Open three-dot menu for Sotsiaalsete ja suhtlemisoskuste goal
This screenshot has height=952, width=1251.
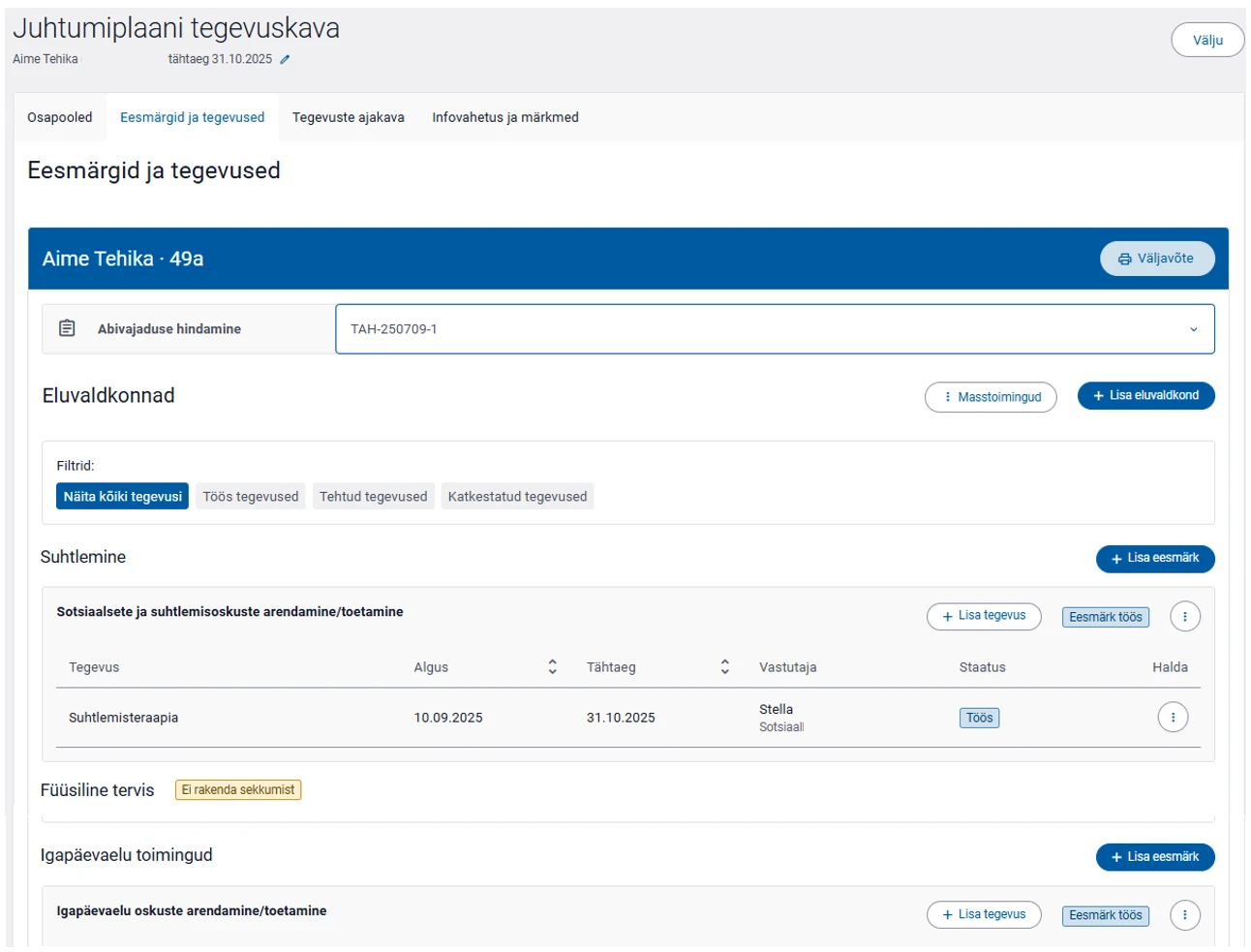tap(1184, 617)
